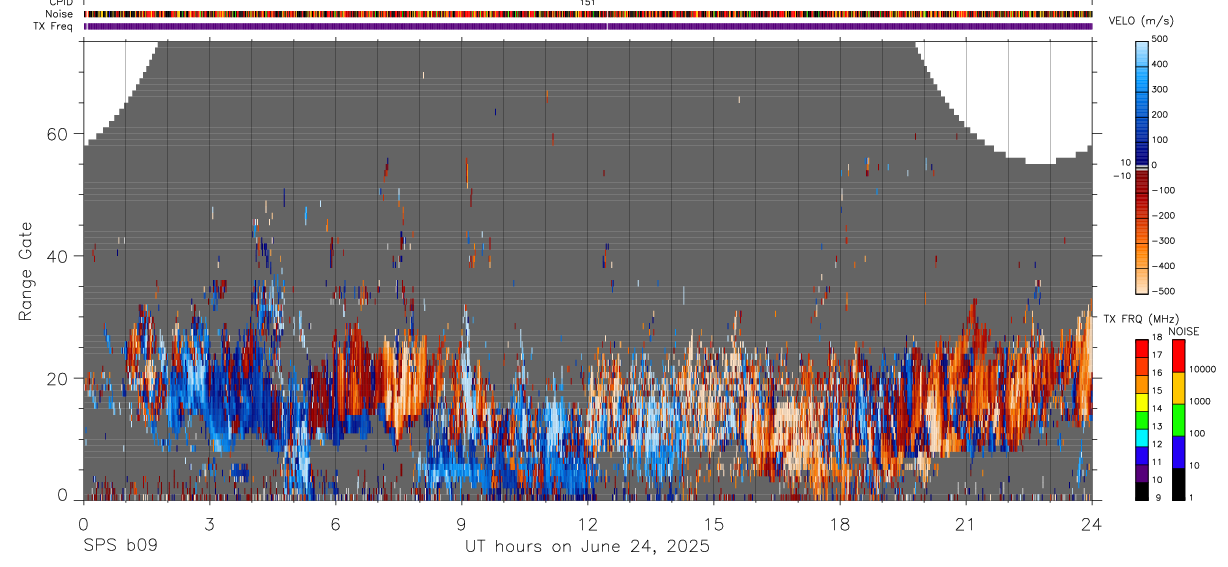Click the '500' velocity scale label

tap(1159, 39)
